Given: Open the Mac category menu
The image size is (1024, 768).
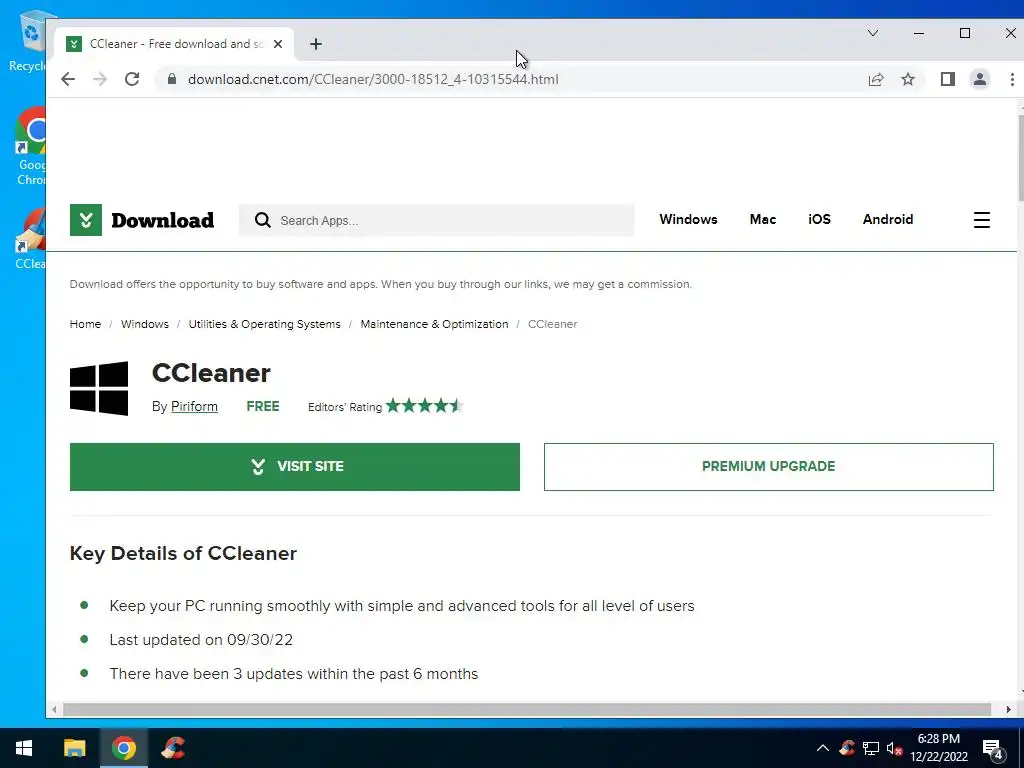Looking at the screenshot, I should (x=763, y=219).
